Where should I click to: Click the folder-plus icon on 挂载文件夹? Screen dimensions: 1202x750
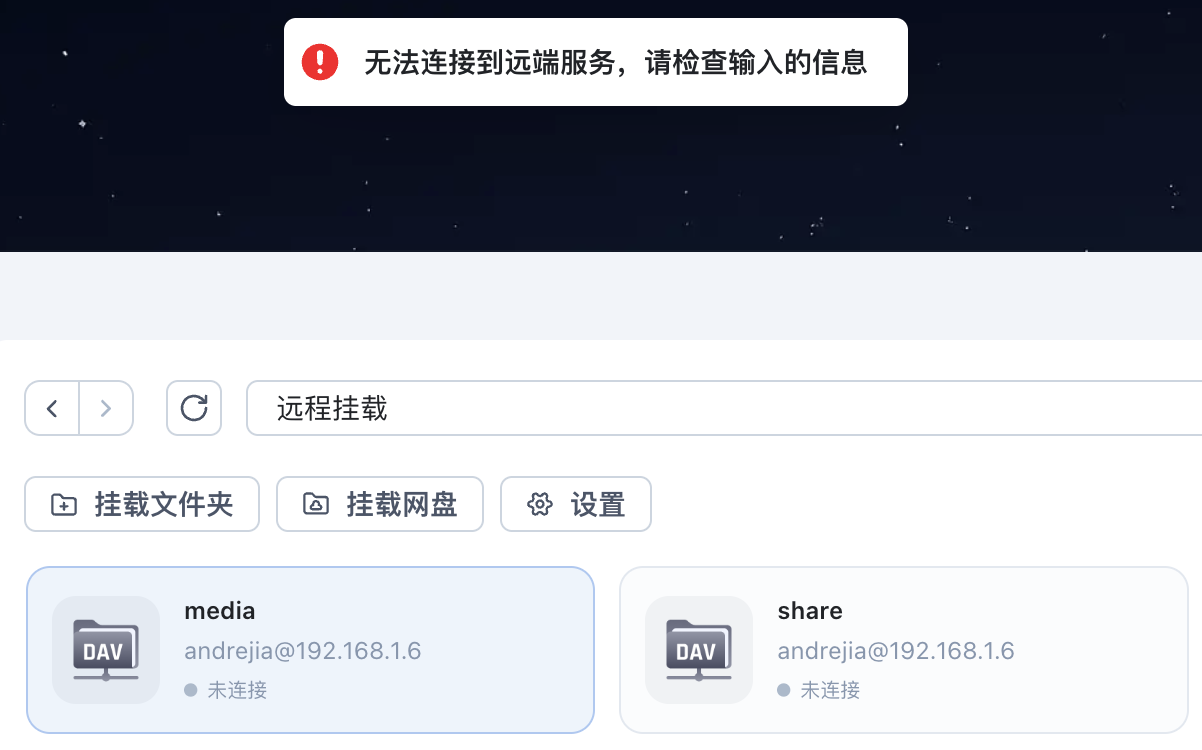coord(64,504)
